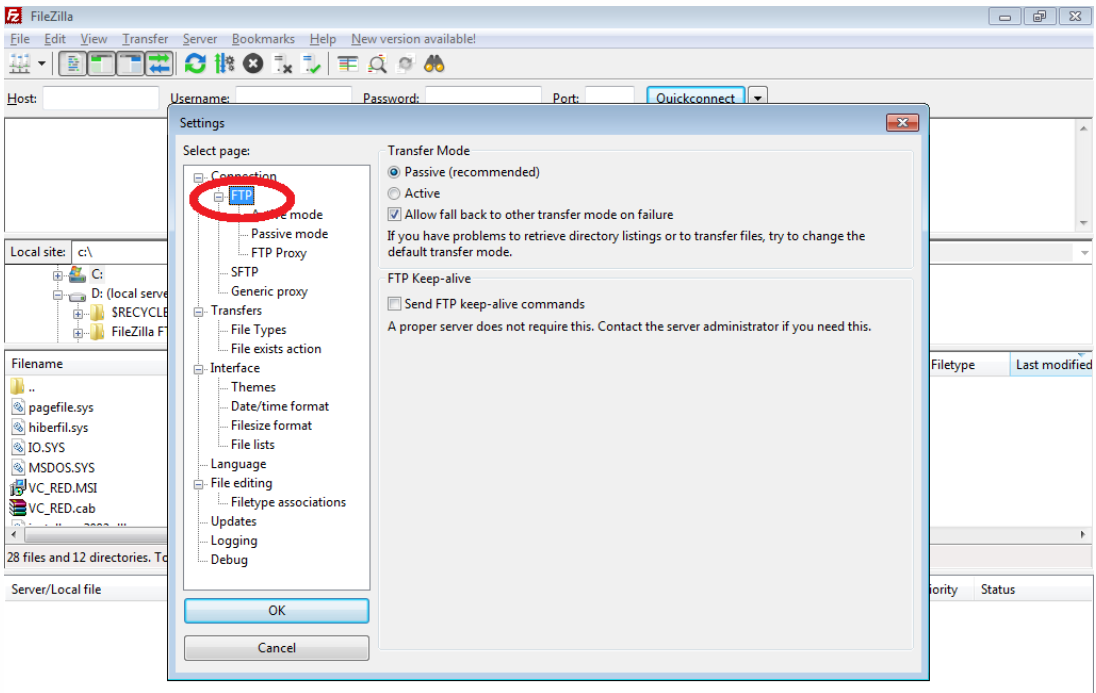
Task: Search files with binoculars icon
Action: (x=434, y=64)
